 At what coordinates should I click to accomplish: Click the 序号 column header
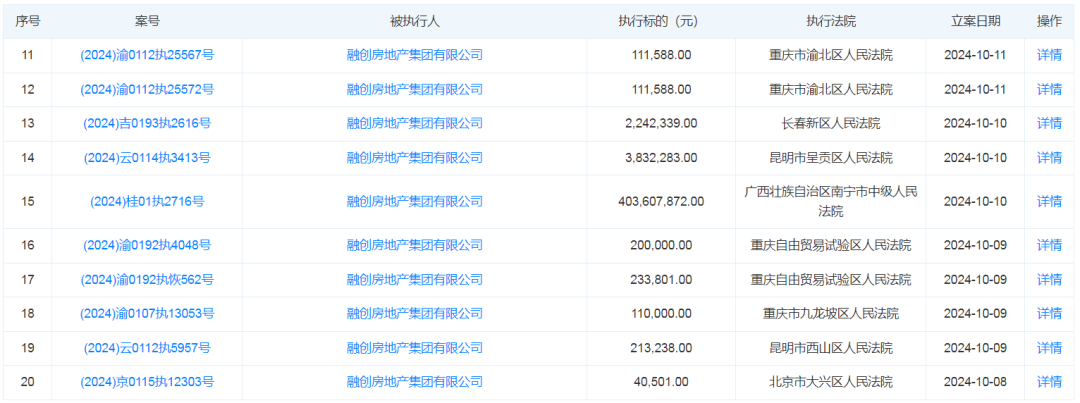click(28, 21)
